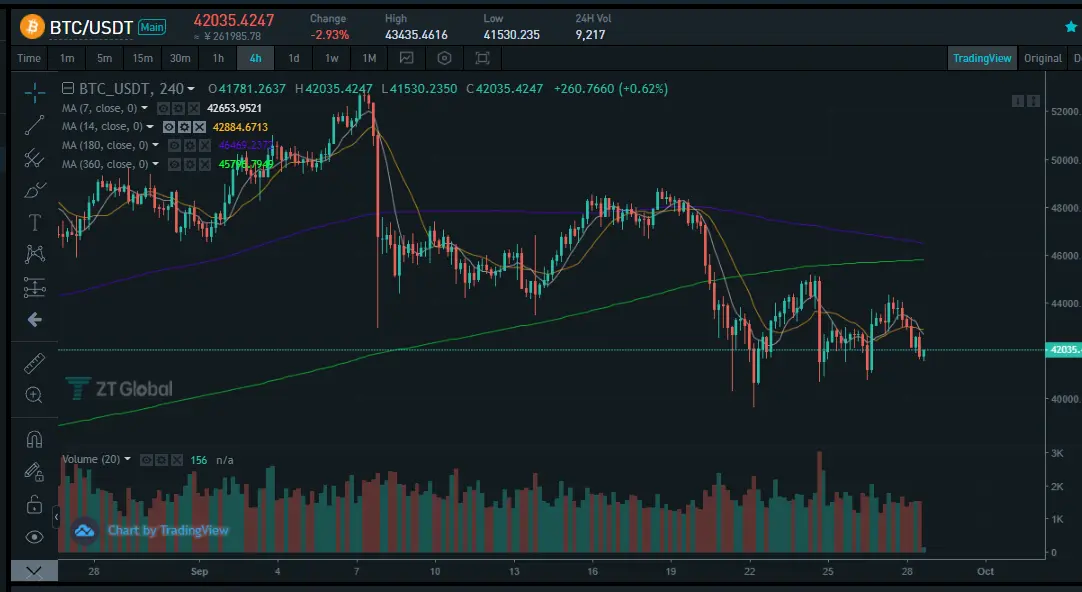Select the brush drawing tool
This screenshot has height=592, width=1082.
pos(35,190)
